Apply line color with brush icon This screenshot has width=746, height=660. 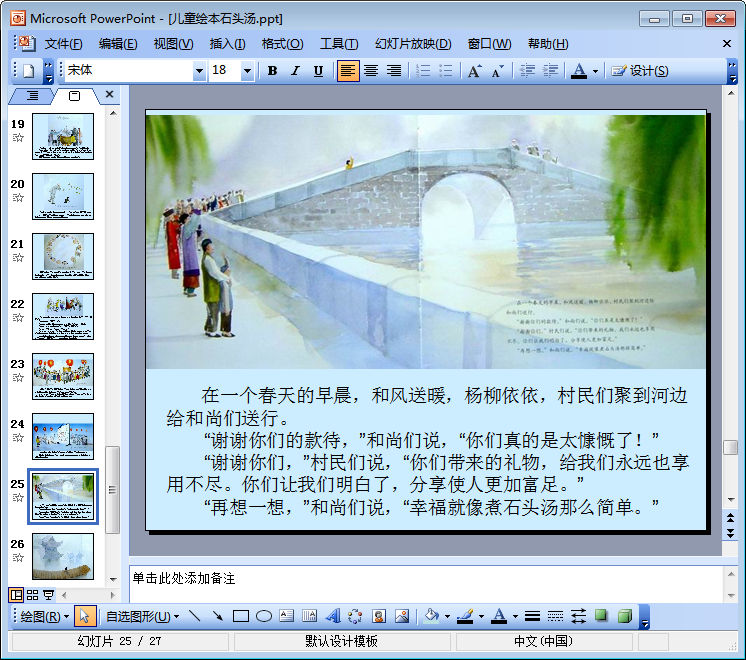(x=465, y=616)
